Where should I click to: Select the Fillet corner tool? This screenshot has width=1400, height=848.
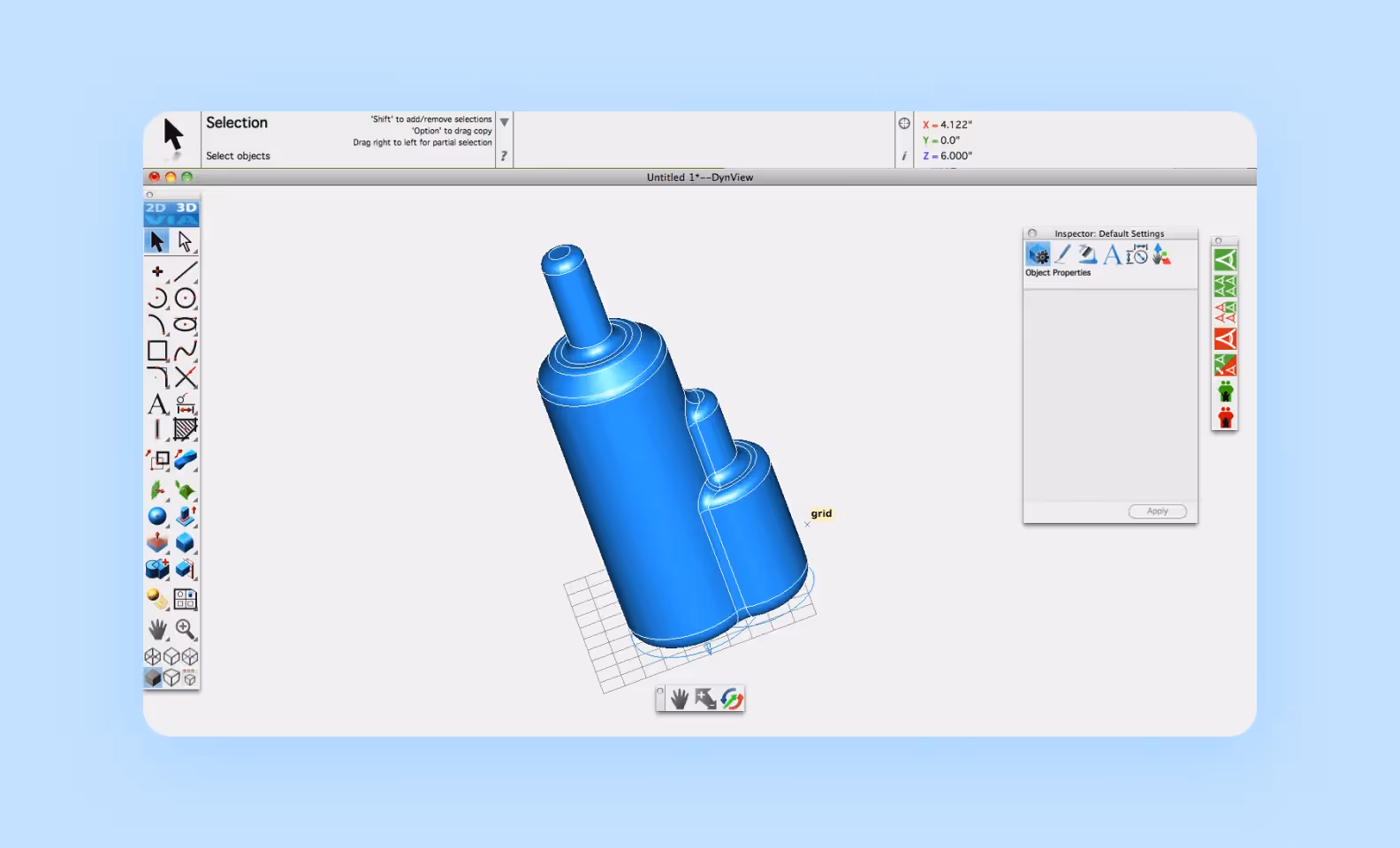(157, 377)
